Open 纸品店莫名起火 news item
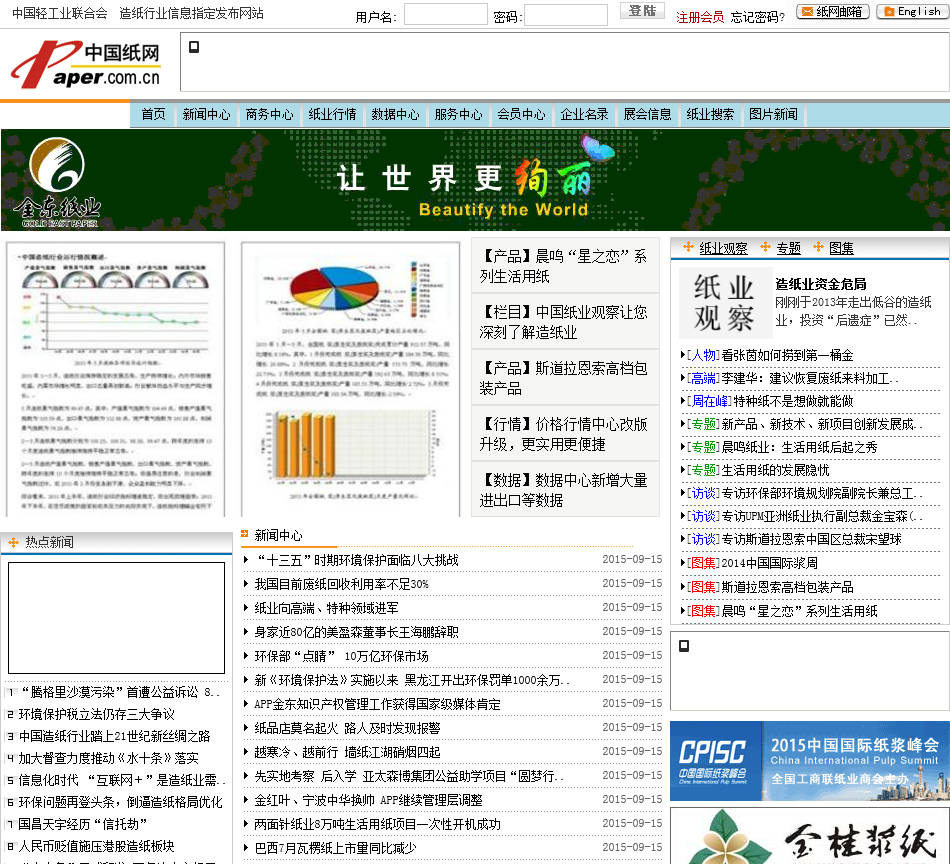Screen dimensions: 950x864 [347, 728]
